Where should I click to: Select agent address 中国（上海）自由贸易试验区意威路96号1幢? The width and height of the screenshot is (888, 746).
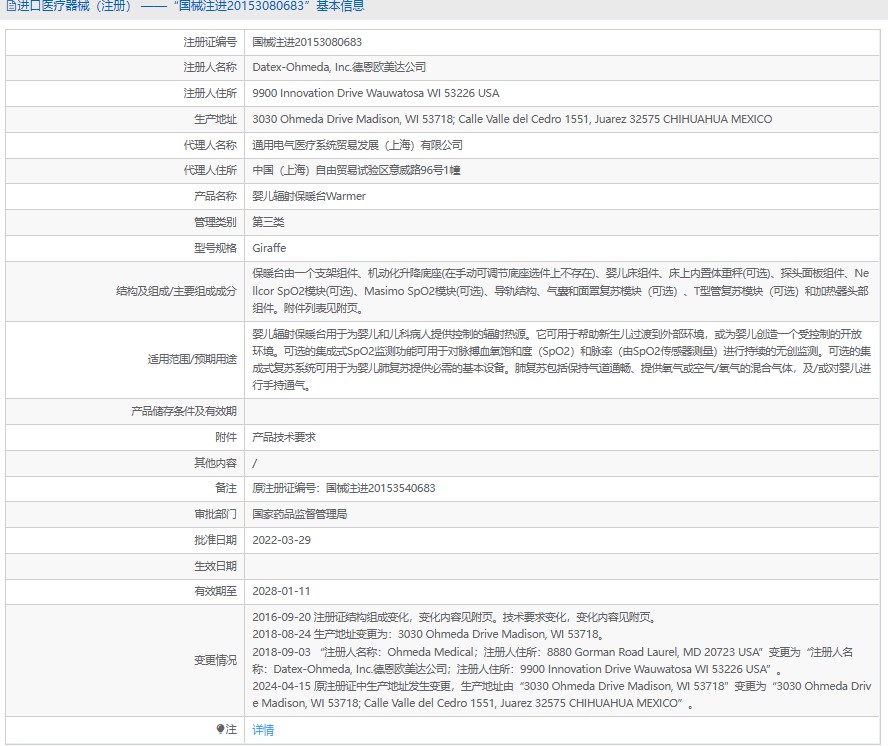coord(356,170)
